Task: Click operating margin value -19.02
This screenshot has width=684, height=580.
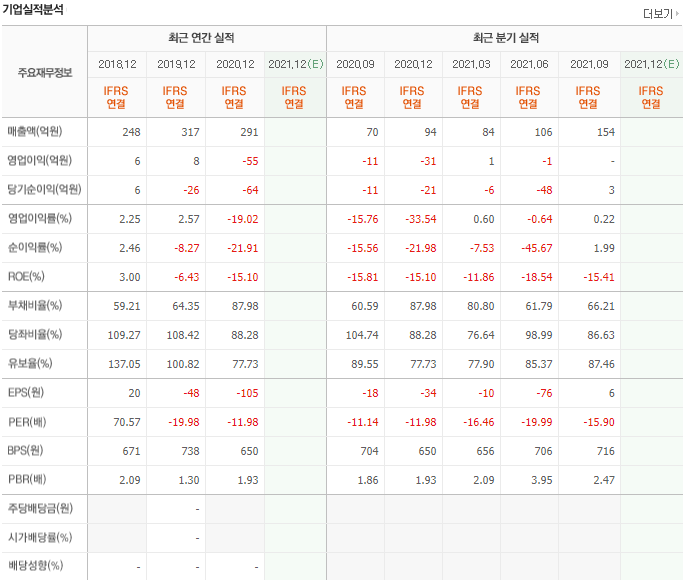Action: coord(243,219)
